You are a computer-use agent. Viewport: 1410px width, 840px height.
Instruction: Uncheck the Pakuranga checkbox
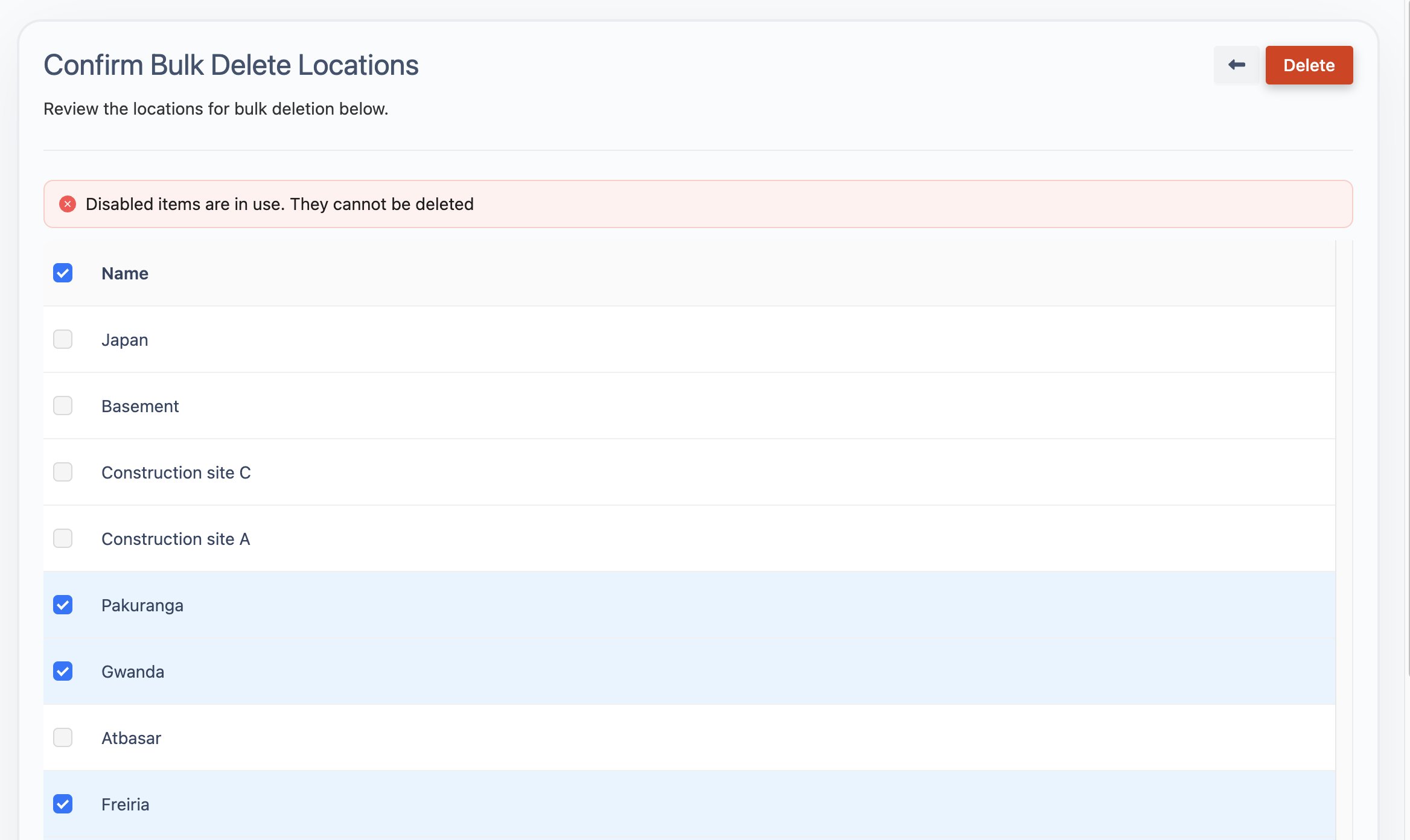tap(63, 605)
